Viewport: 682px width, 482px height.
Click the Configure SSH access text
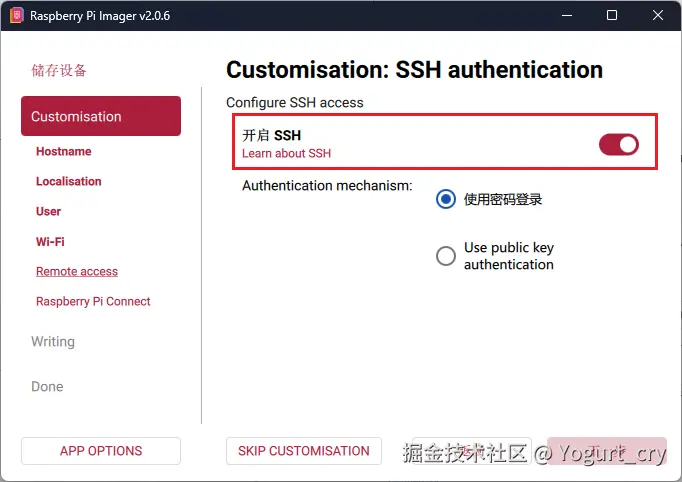tap(294, 103)
